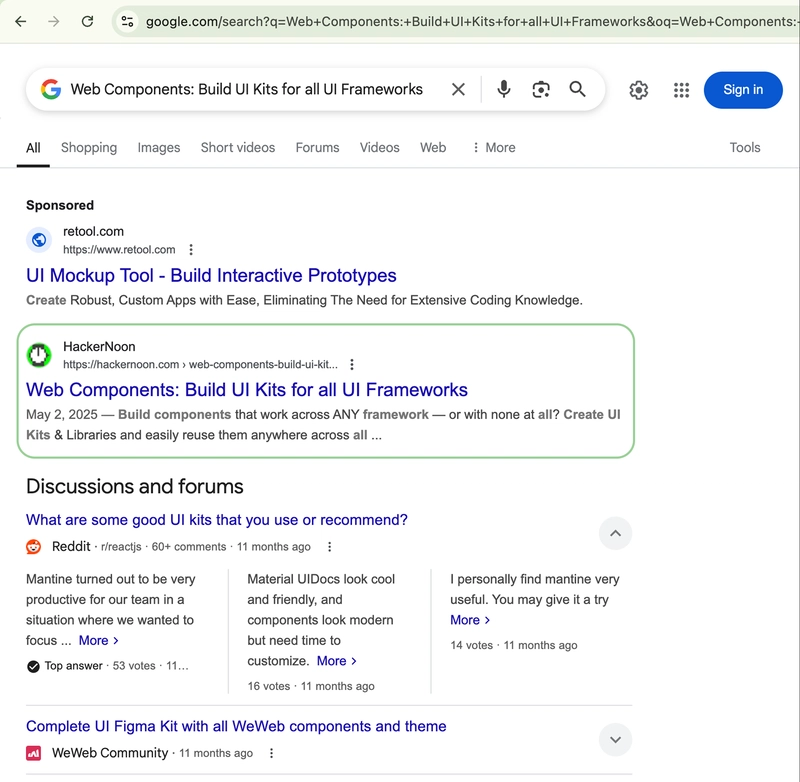
Task: Start voice search with microphone icon
Action: click(504, 89)
